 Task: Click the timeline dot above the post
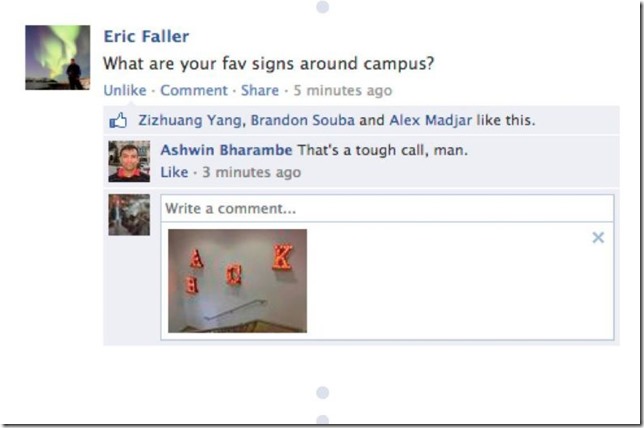(x=322, y=7)
